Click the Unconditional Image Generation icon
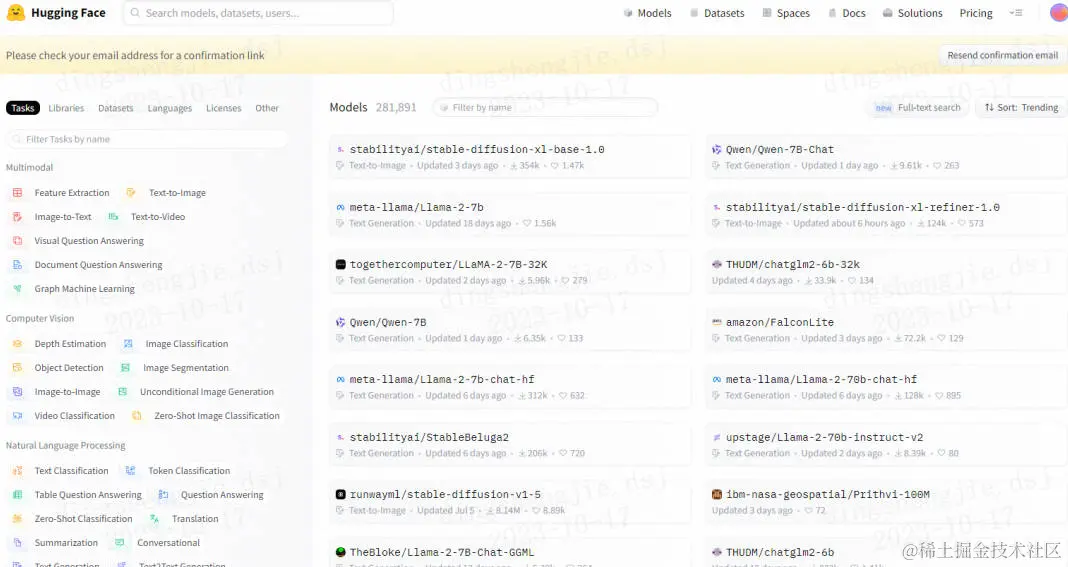The height and width of the screenshot is (567, 1068). pos(123,392)
